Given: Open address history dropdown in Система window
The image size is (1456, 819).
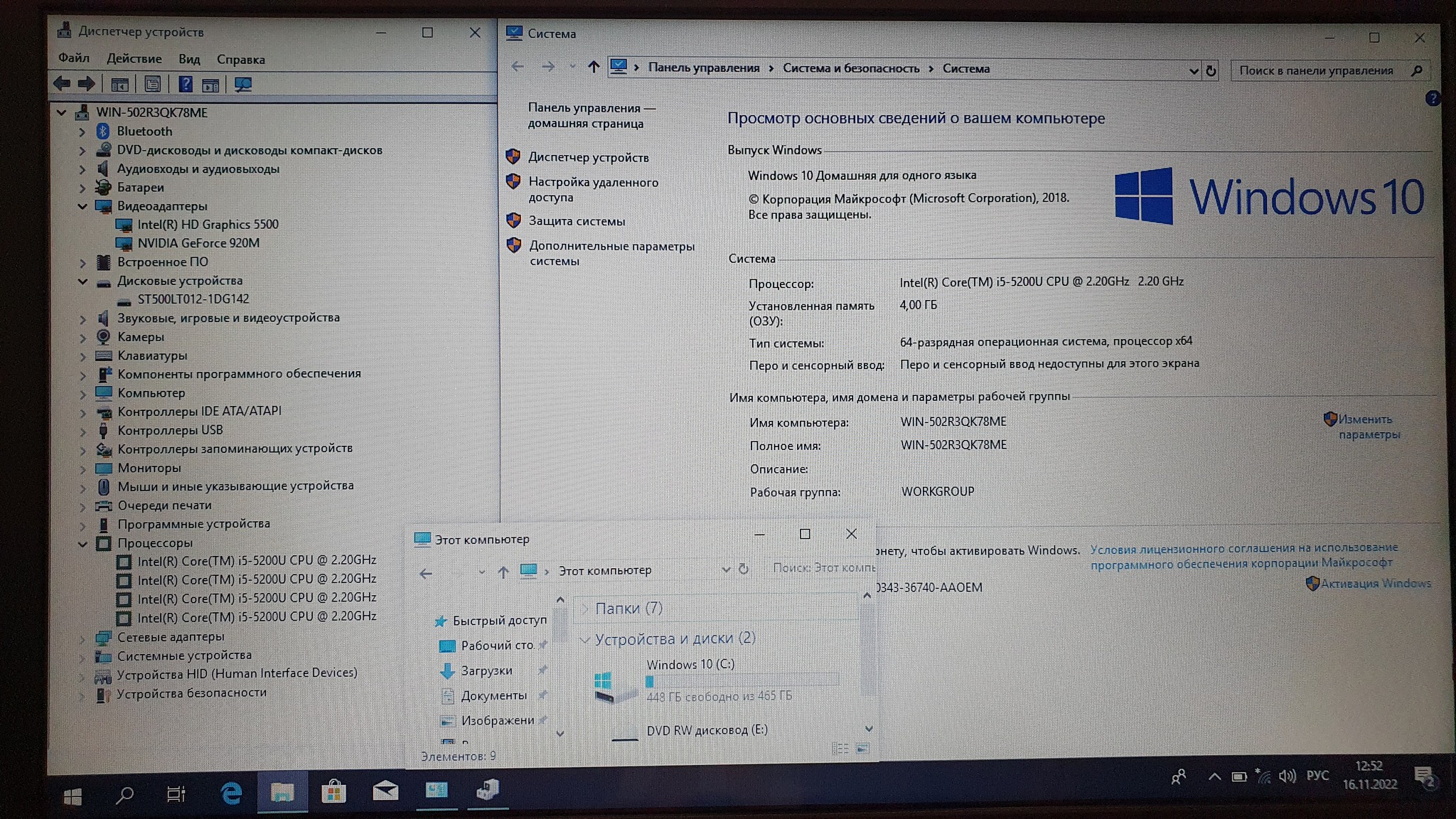Looking at the screenshot, I should tap(1194, 70).
